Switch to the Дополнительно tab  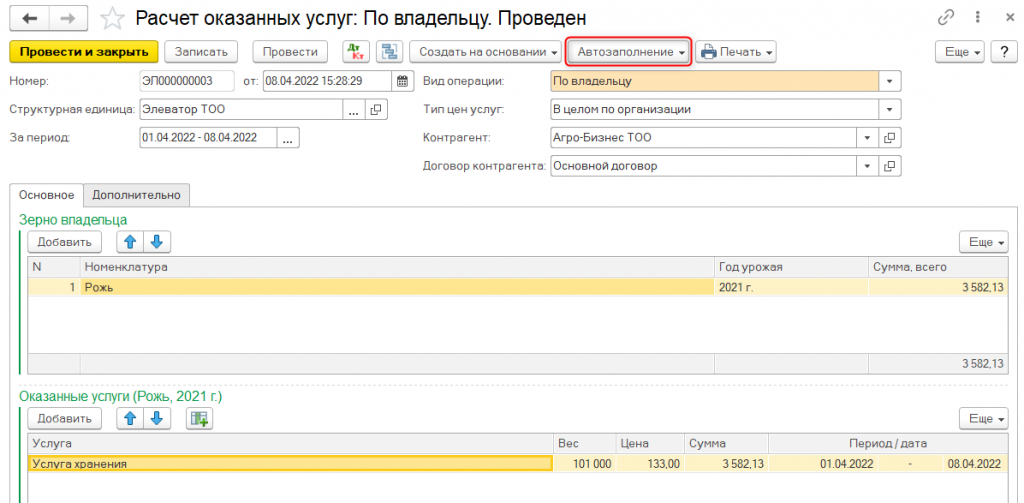point(137,195)
